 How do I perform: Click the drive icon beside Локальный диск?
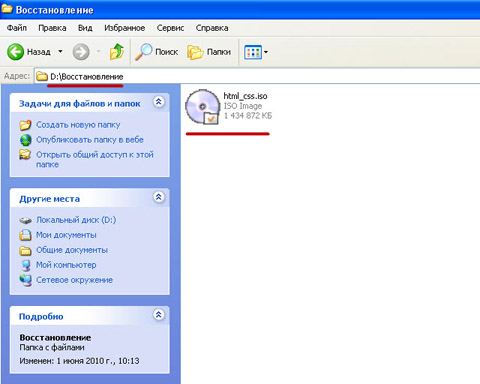[x=25, y=221]
